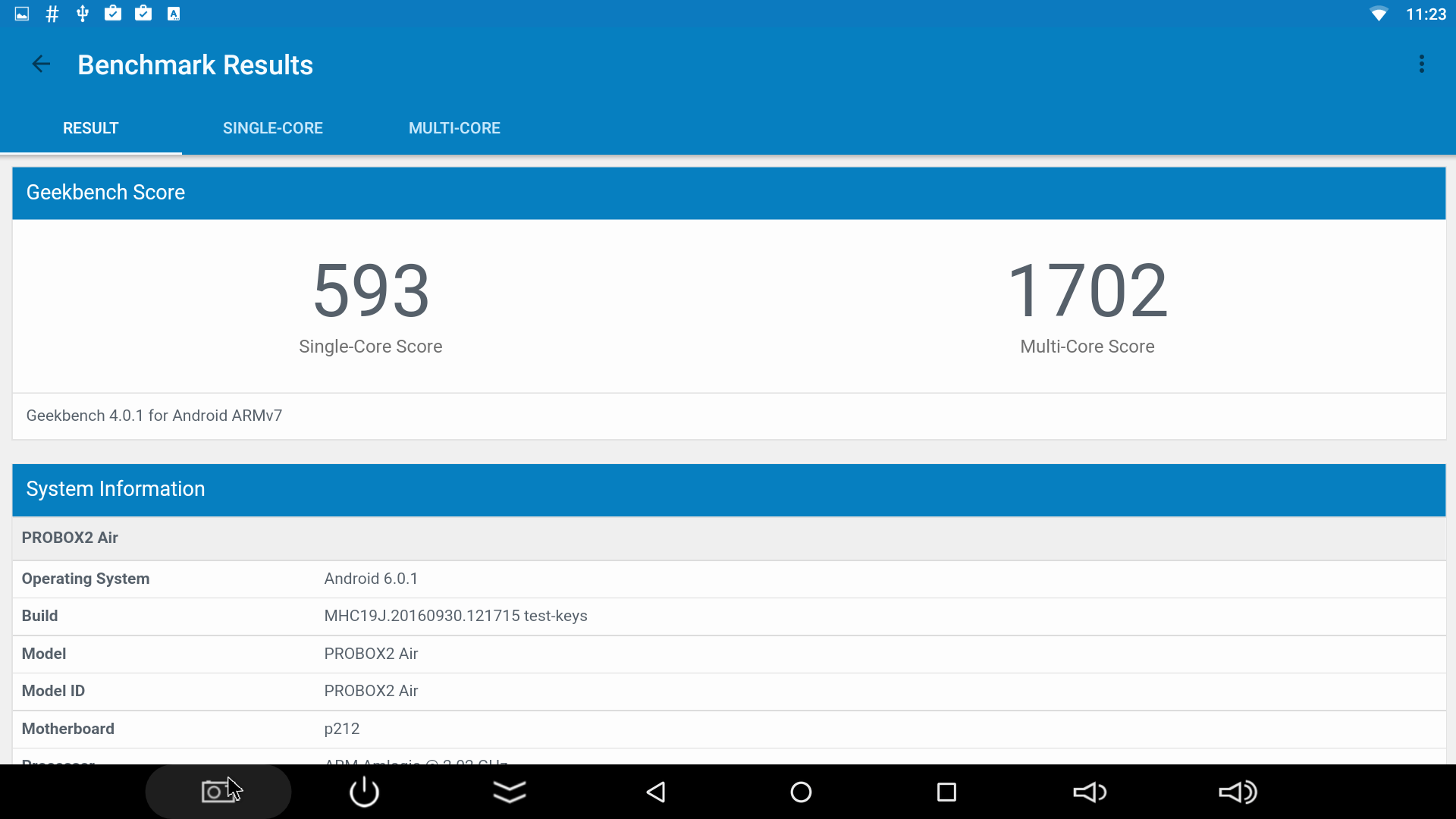Tap the image notification icon in status bar
Image resolution: width=1456 pixels, height=819 pixels.
(22, 14)
